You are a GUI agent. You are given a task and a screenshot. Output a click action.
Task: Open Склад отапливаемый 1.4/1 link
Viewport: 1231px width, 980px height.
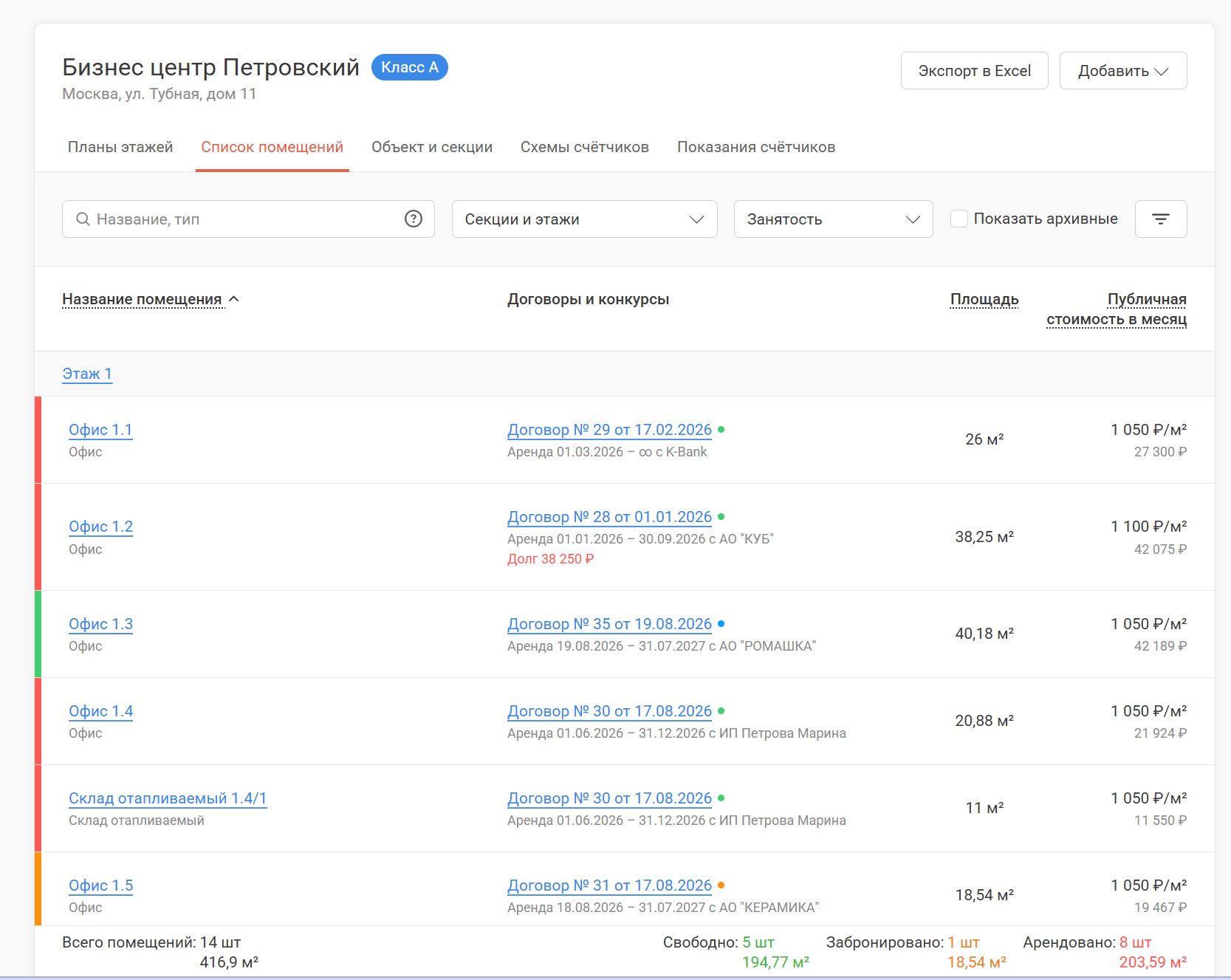(168, 798)
